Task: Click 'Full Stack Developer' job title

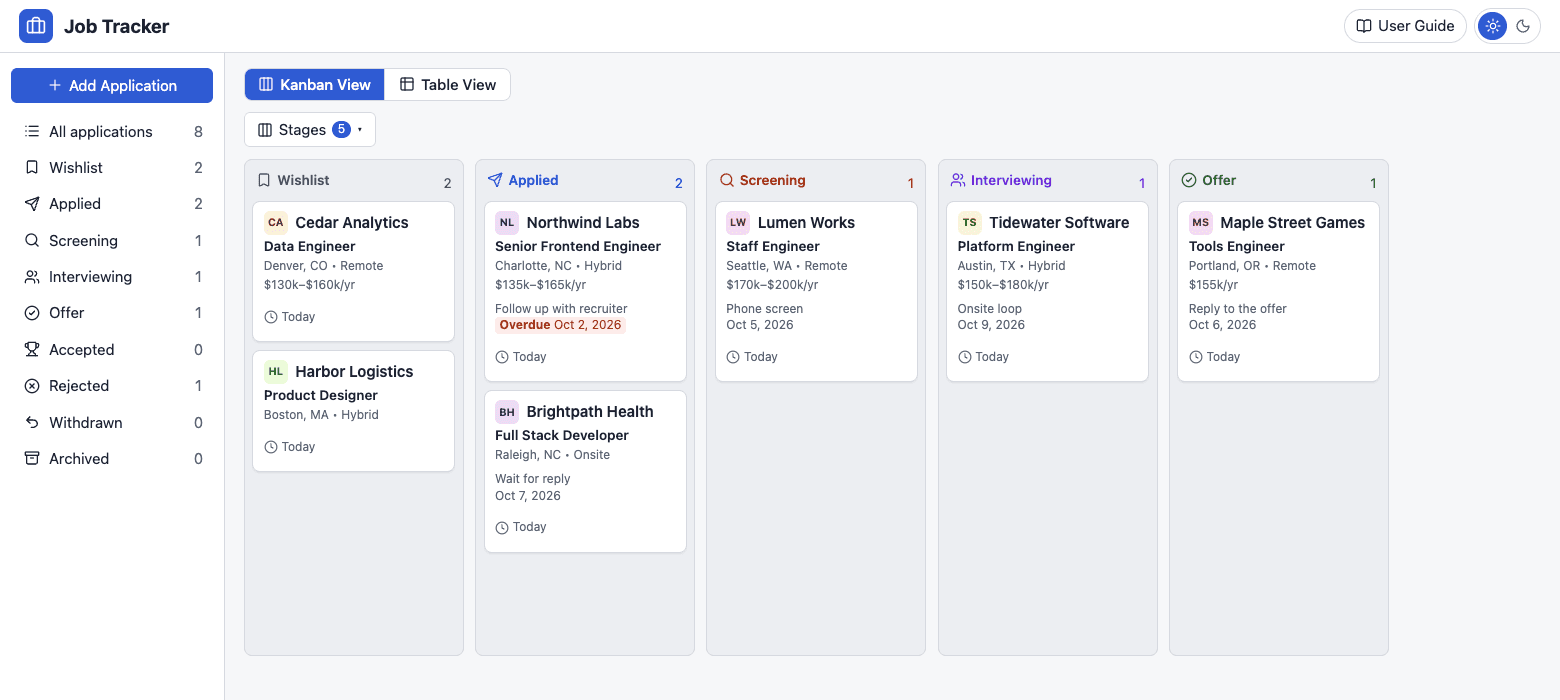Action: click(562, 435)
